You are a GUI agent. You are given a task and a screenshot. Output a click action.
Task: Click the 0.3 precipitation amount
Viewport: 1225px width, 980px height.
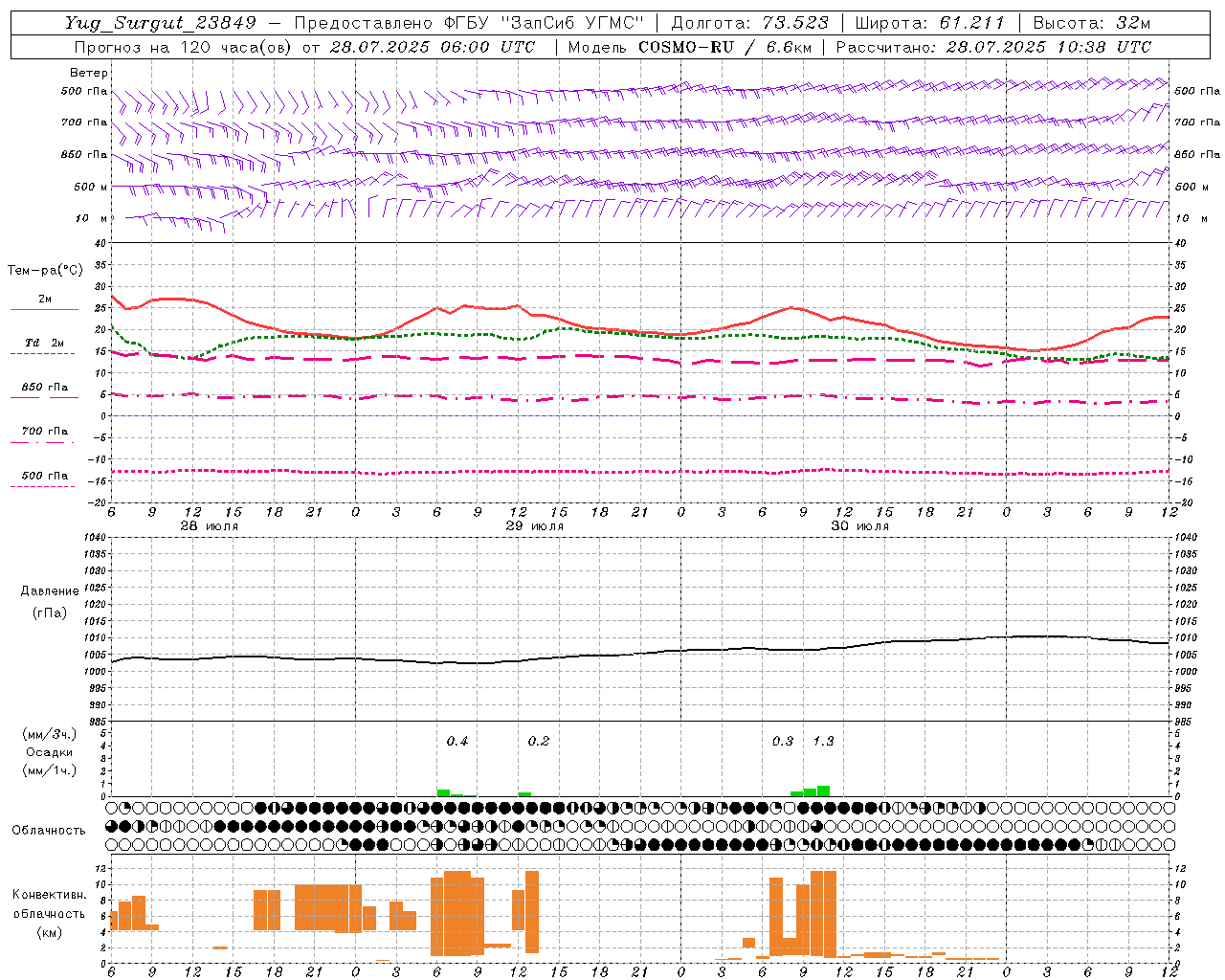tap(783, 742)
